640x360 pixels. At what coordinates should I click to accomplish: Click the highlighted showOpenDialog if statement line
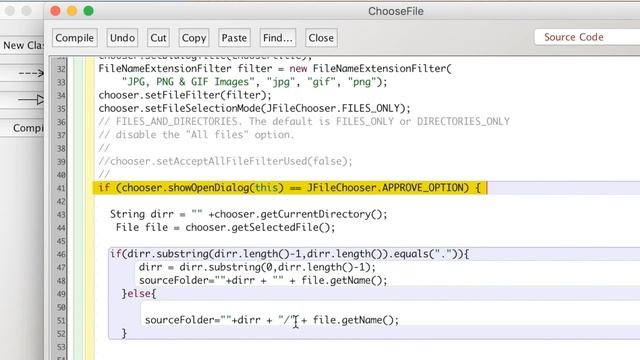[289, 188]
